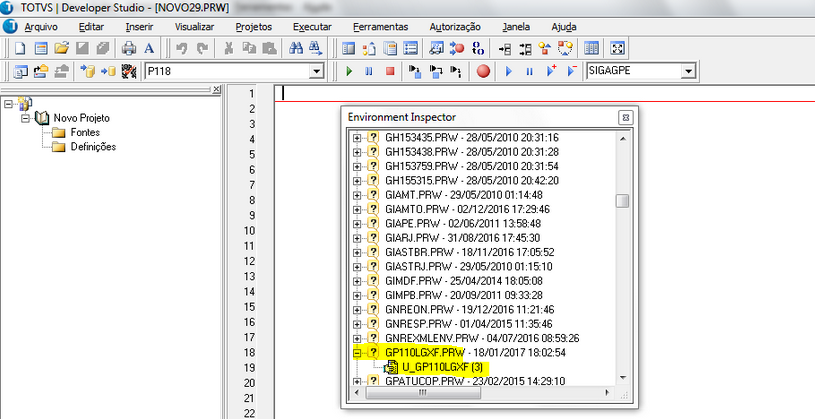Expand the GIAMT.PRW tree node
The height and width of the screenshot is (419, 815).
(x=357, y=195)
